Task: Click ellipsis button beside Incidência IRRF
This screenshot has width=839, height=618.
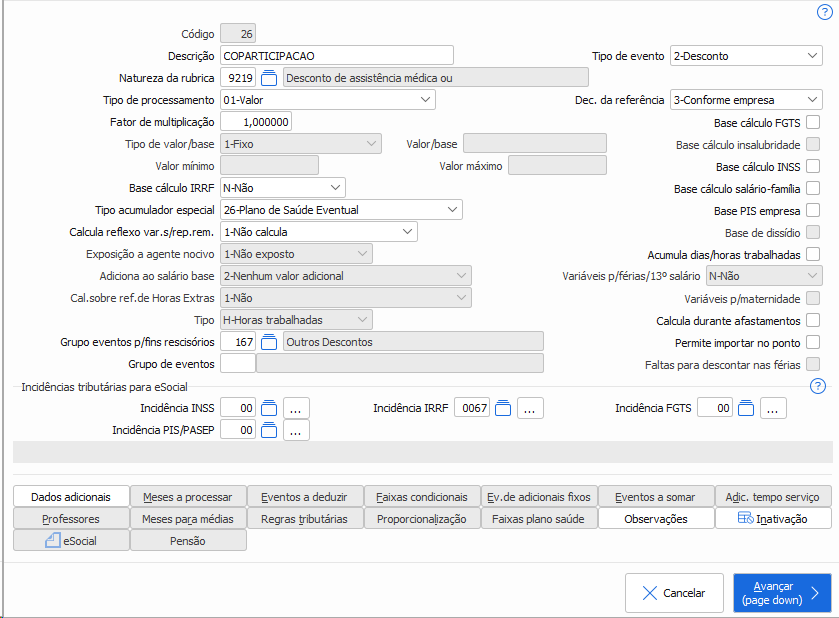Action: pos(531,407)
